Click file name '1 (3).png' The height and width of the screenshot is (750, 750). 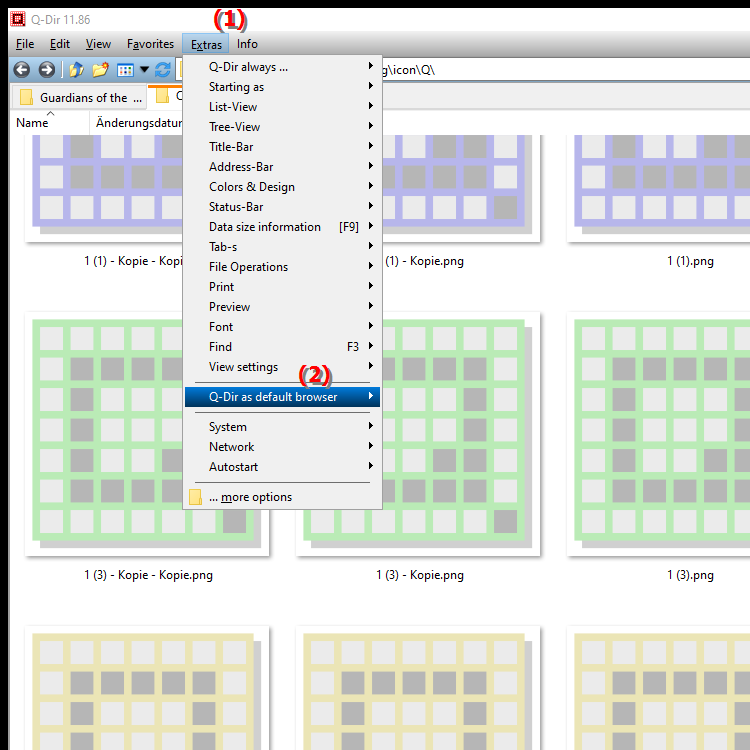[x=690, y=575]
